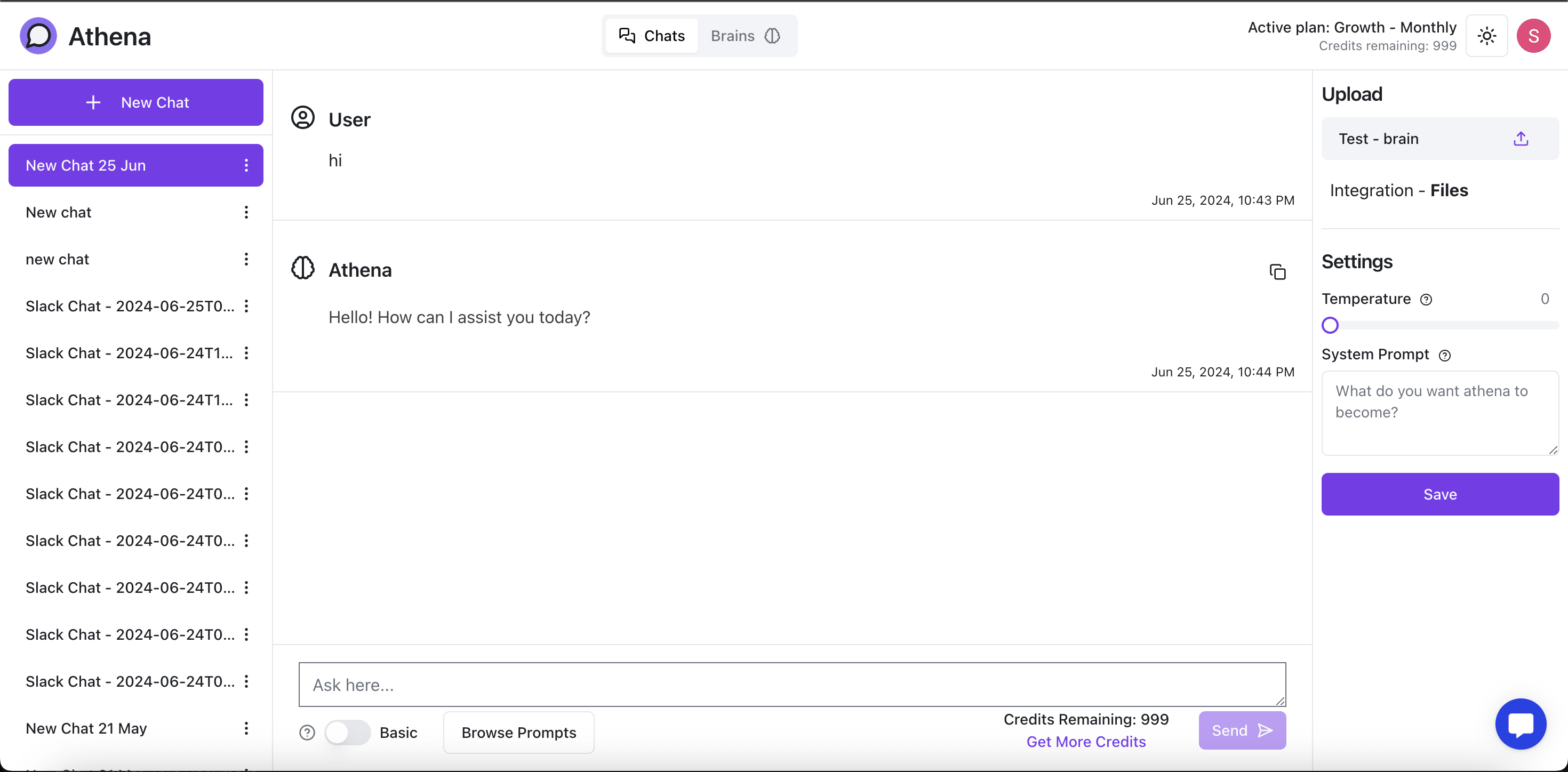Copy Athena's response with the copy icon

1277,271
